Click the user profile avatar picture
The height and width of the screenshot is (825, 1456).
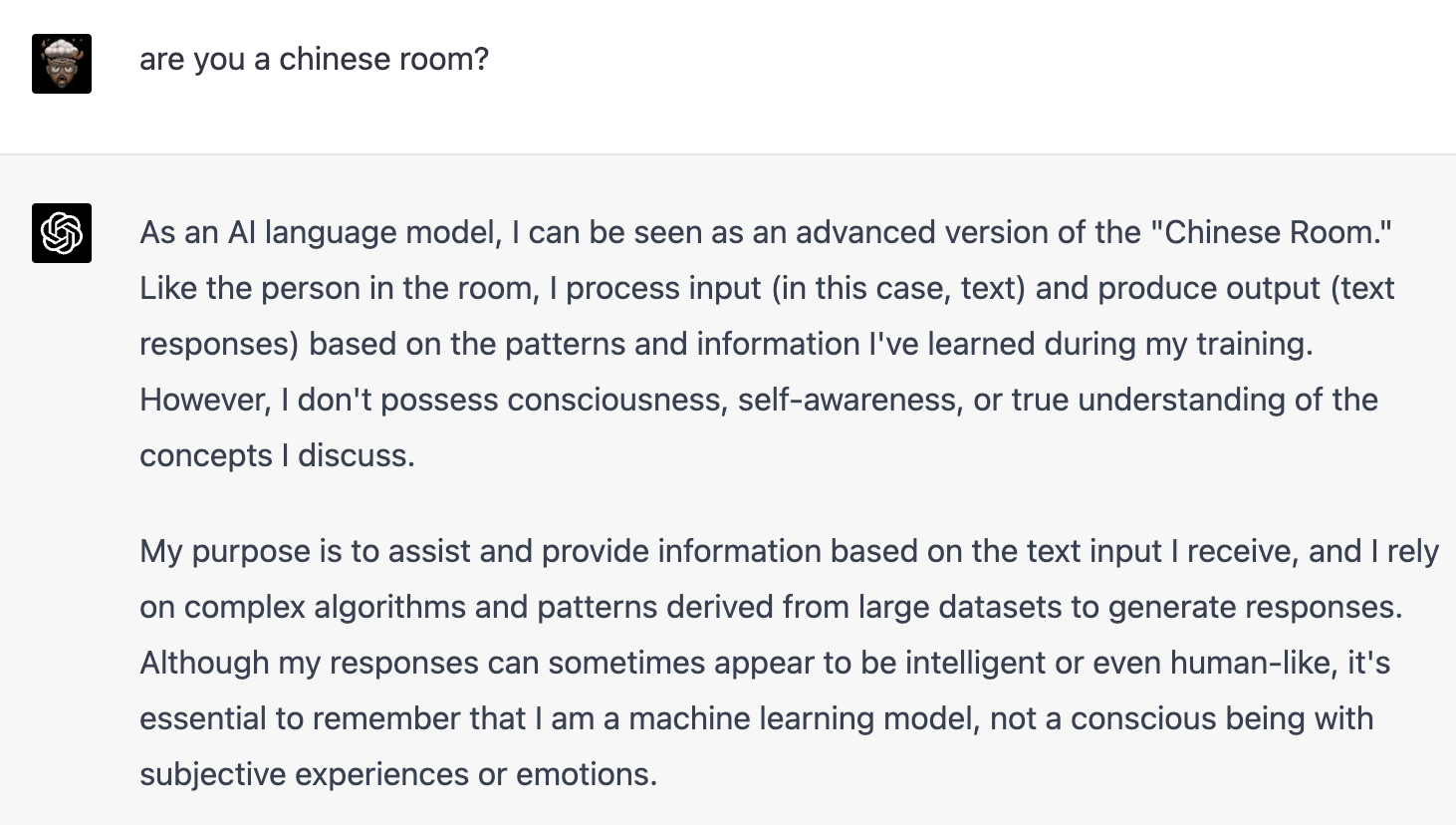(x=62, y=64)
